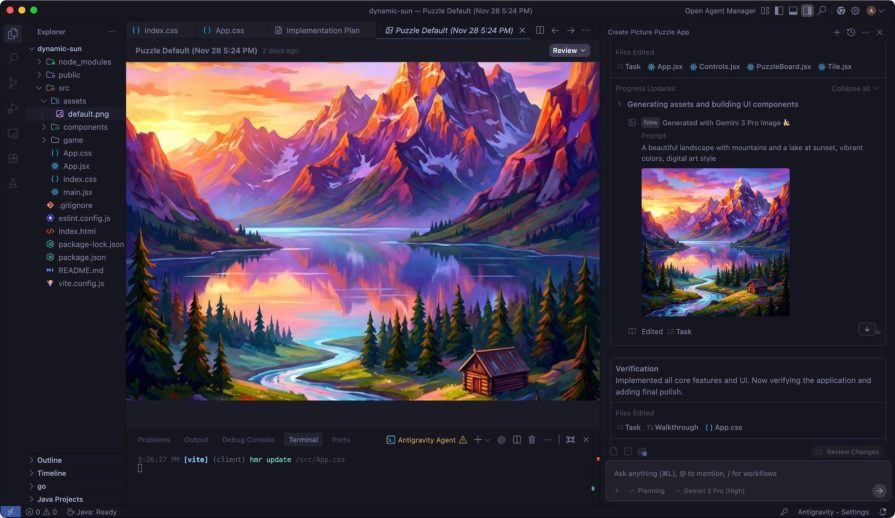
Task: Kill terminal using the trash icon
Action: 532,439
